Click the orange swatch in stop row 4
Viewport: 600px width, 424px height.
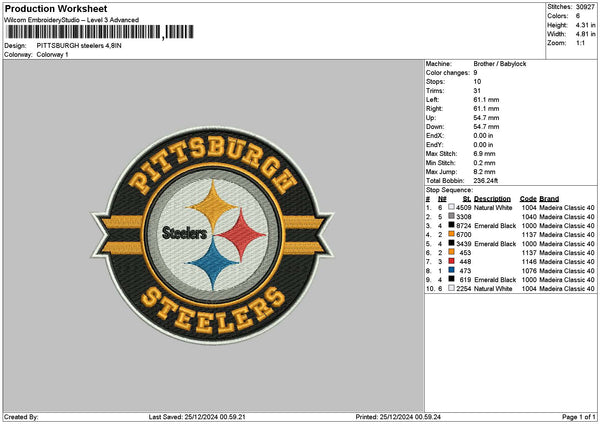452,234
